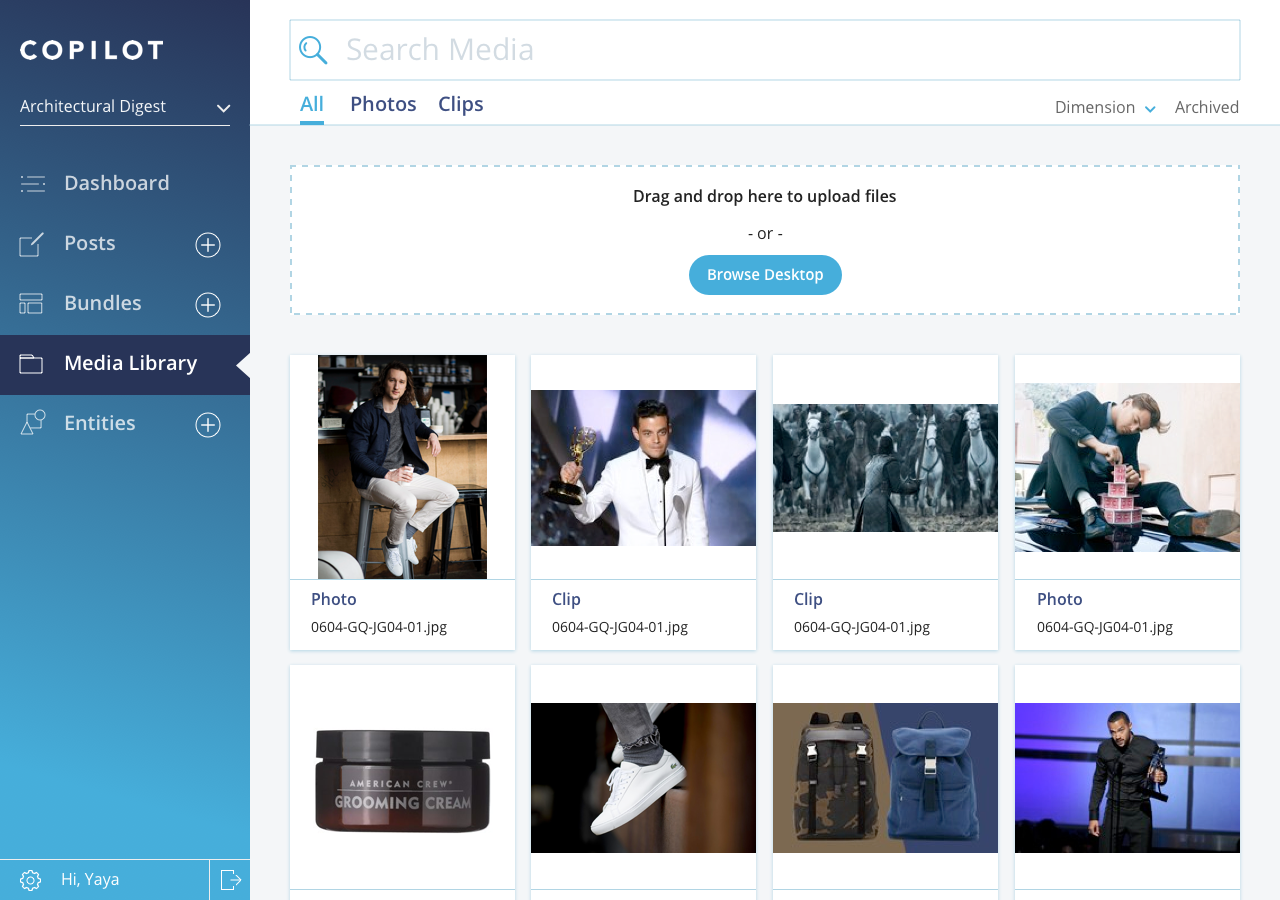The height and width of the screenshot is (900, 1280).
Task: Click the Browse Desktop button
Action: tap(765, 275)
